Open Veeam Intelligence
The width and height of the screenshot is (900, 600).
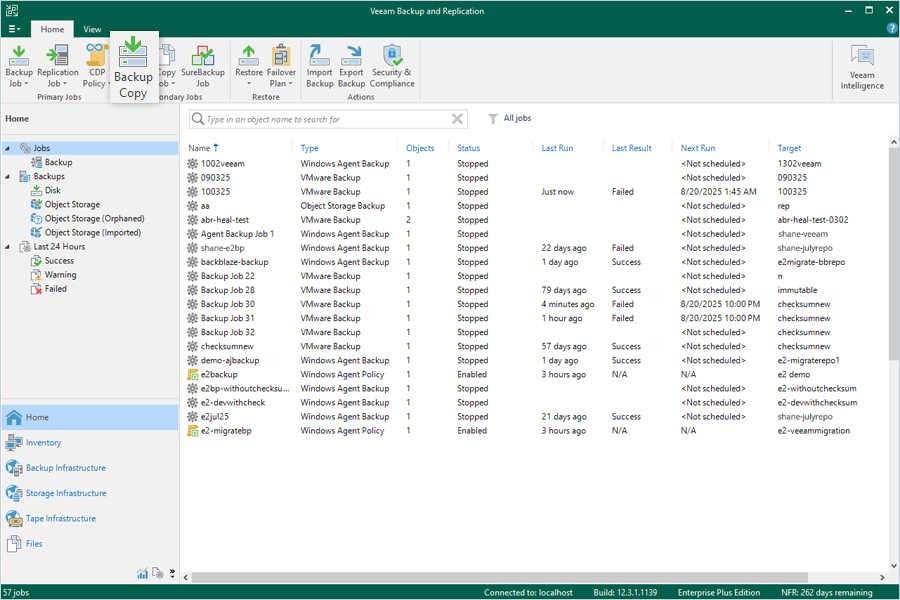coord(862,68)
